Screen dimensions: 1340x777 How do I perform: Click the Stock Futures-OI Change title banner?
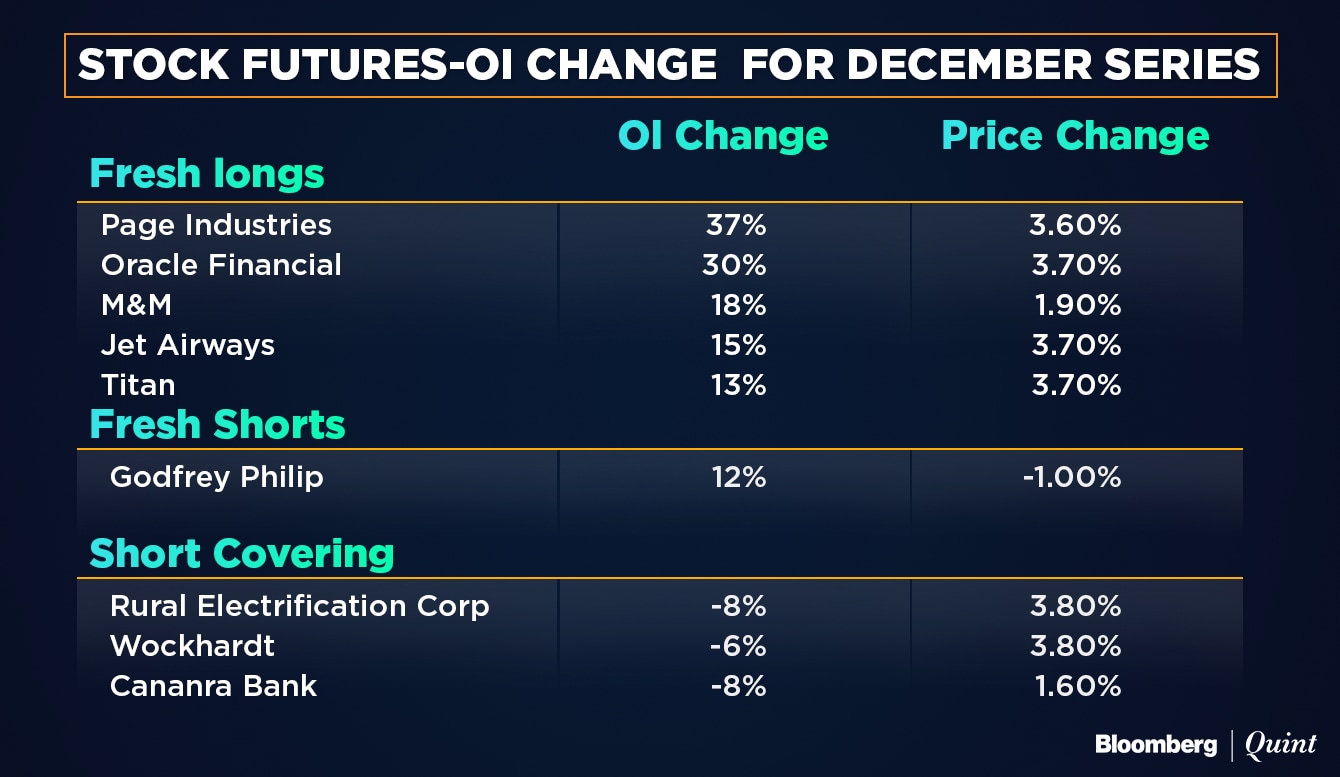pyautogui.click(x=669, y=65)
